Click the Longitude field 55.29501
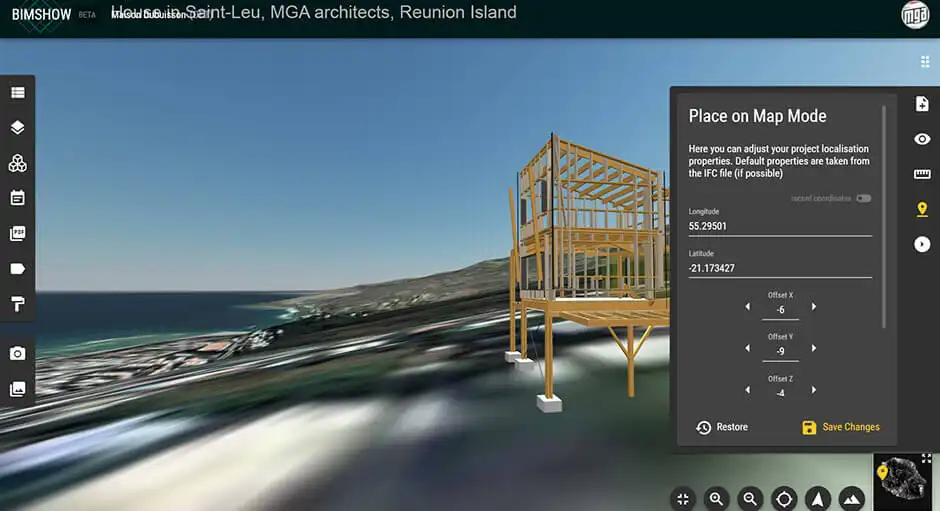The height and width of the screenshot is (511, 940). pyautogui.click(x=780, y=226)
